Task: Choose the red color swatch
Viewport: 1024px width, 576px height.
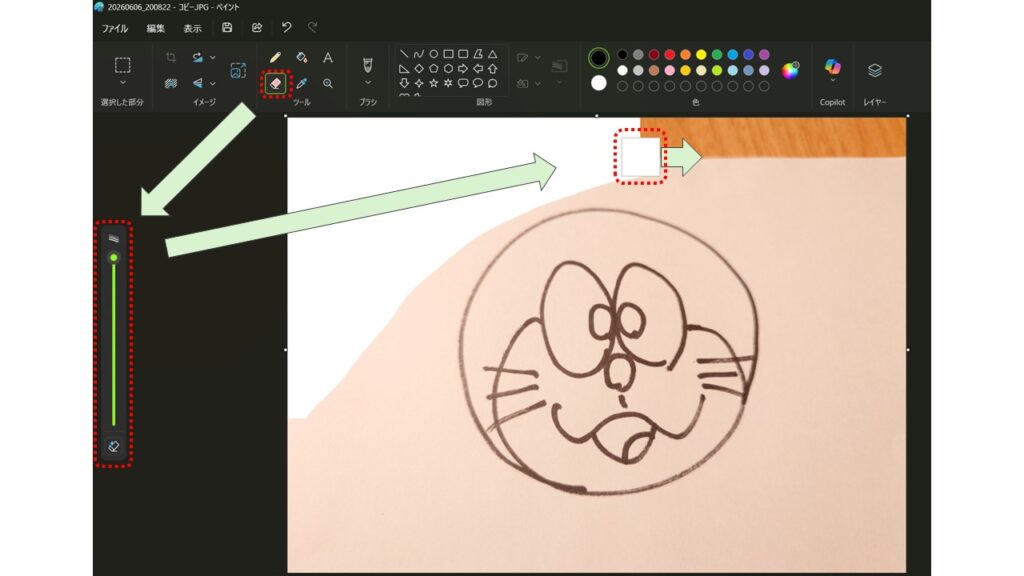Action: 669,55
